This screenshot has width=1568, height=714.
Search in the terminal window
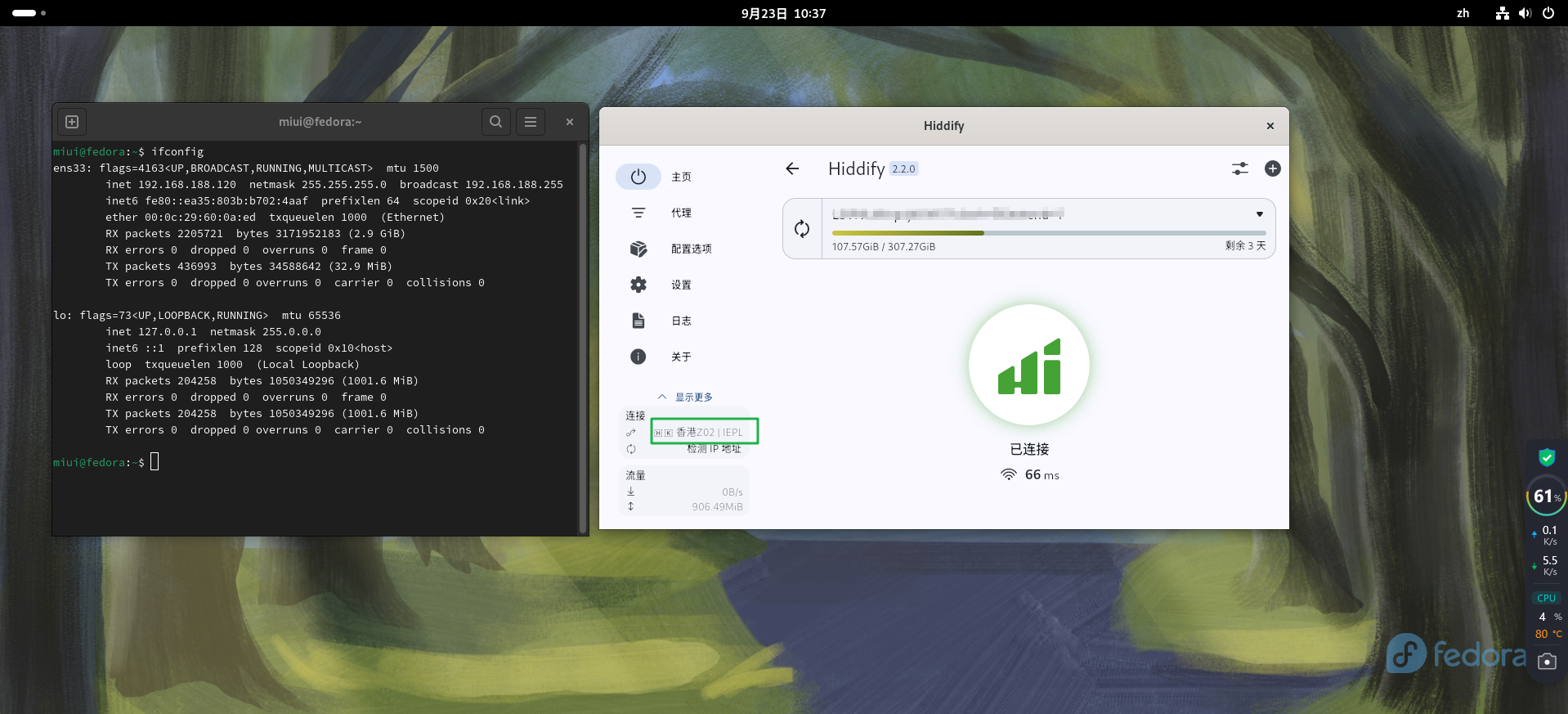[x=495, y=122]
